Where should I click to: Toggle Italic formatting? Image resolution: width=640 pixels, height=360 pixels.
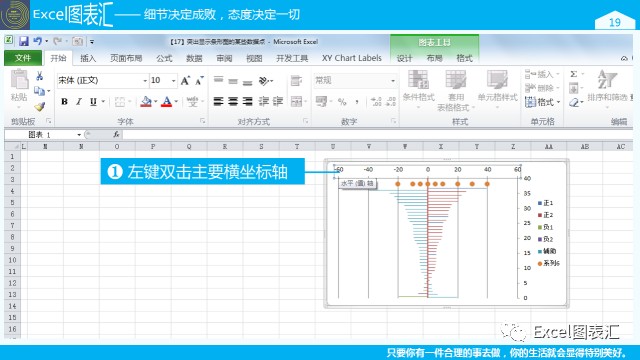tap(79, 101)
